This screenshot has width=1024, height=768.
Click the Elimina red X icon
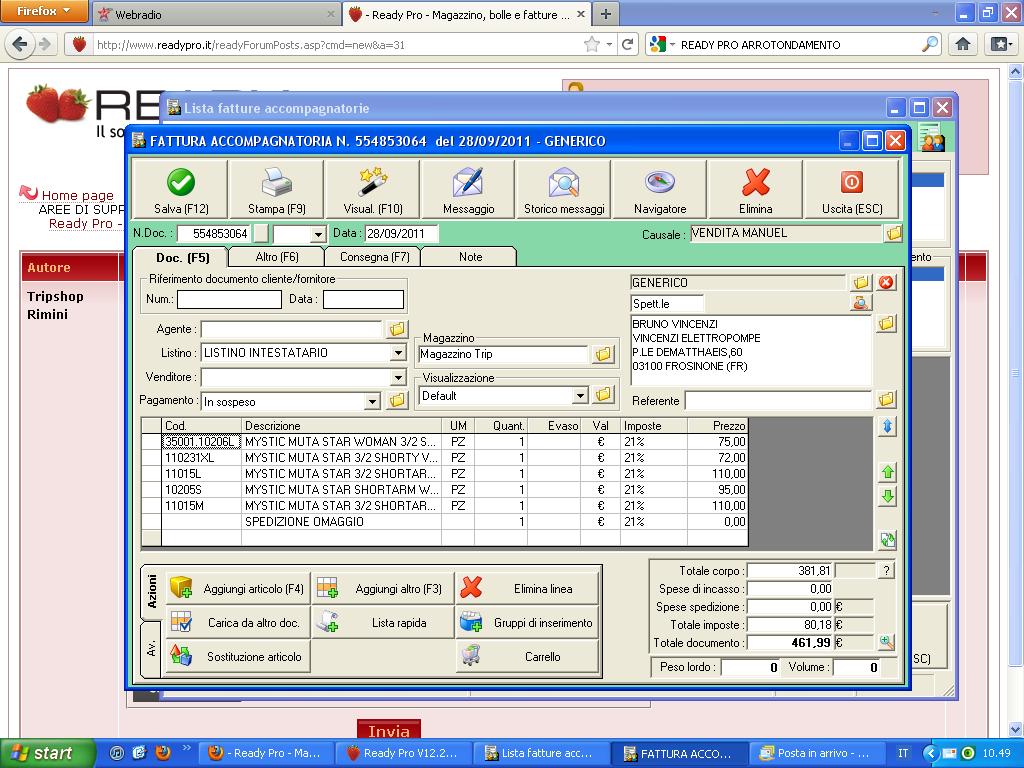tap(756, 183)
